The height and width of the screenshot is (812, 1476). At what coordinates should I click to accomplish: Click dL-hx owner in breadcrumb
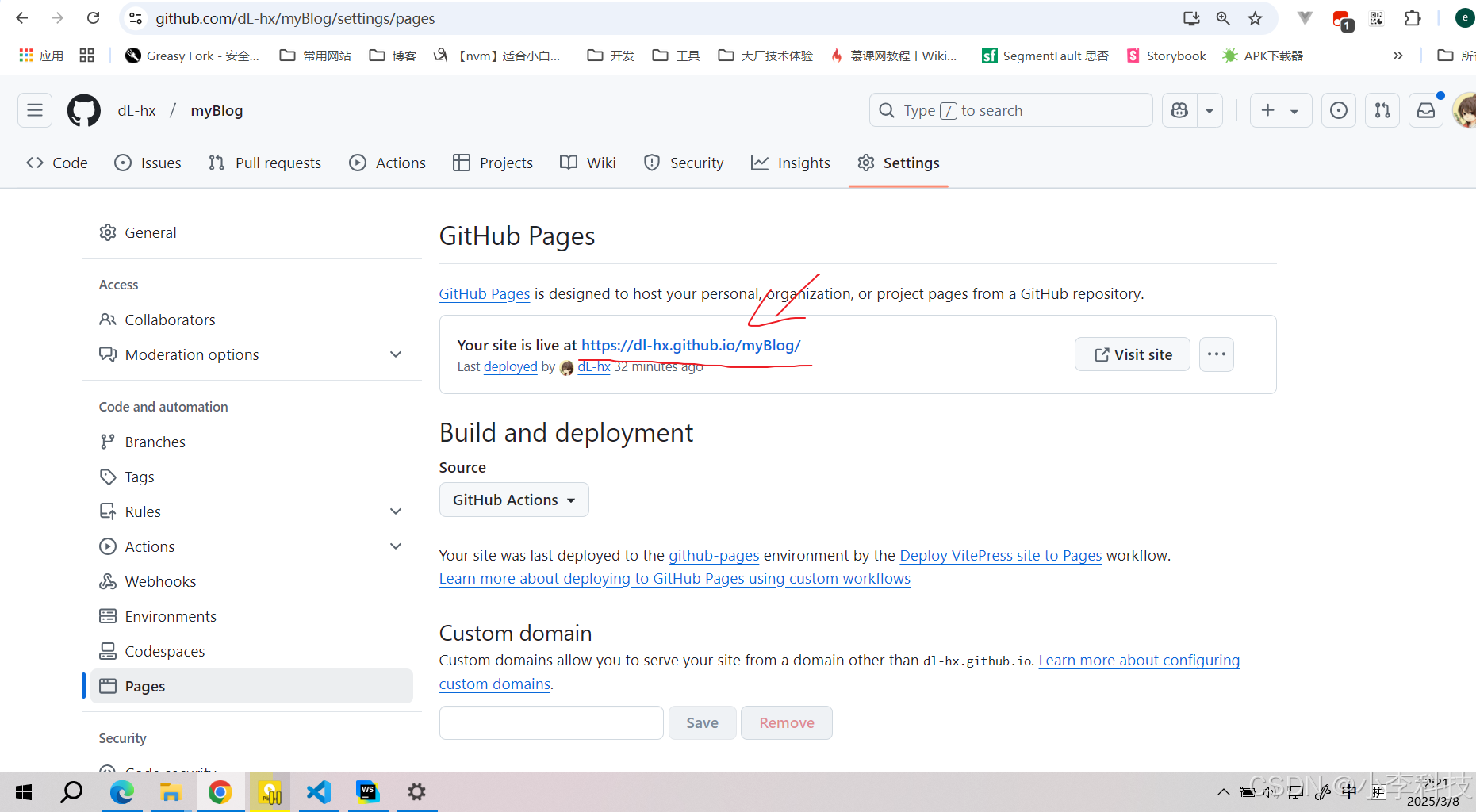click(x=137, y=110)
